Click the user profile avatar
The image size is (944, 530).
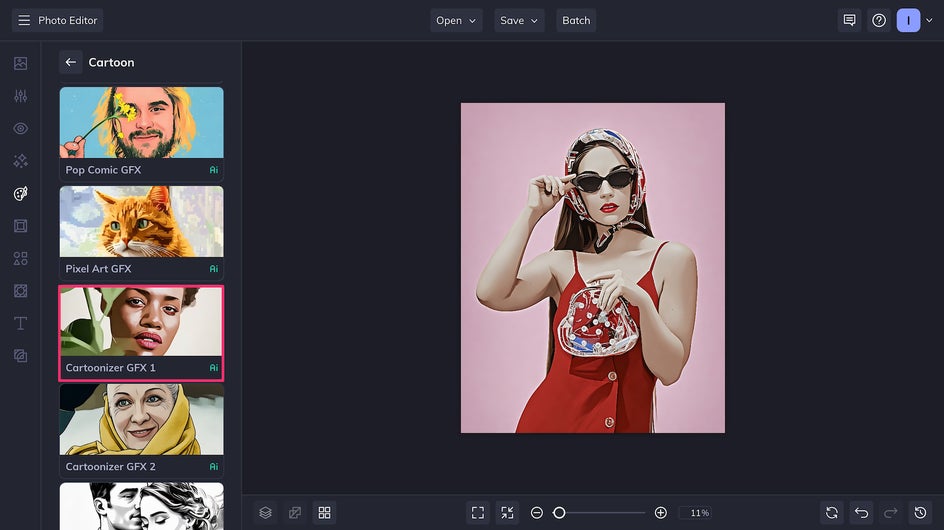(x=908, y=20)
